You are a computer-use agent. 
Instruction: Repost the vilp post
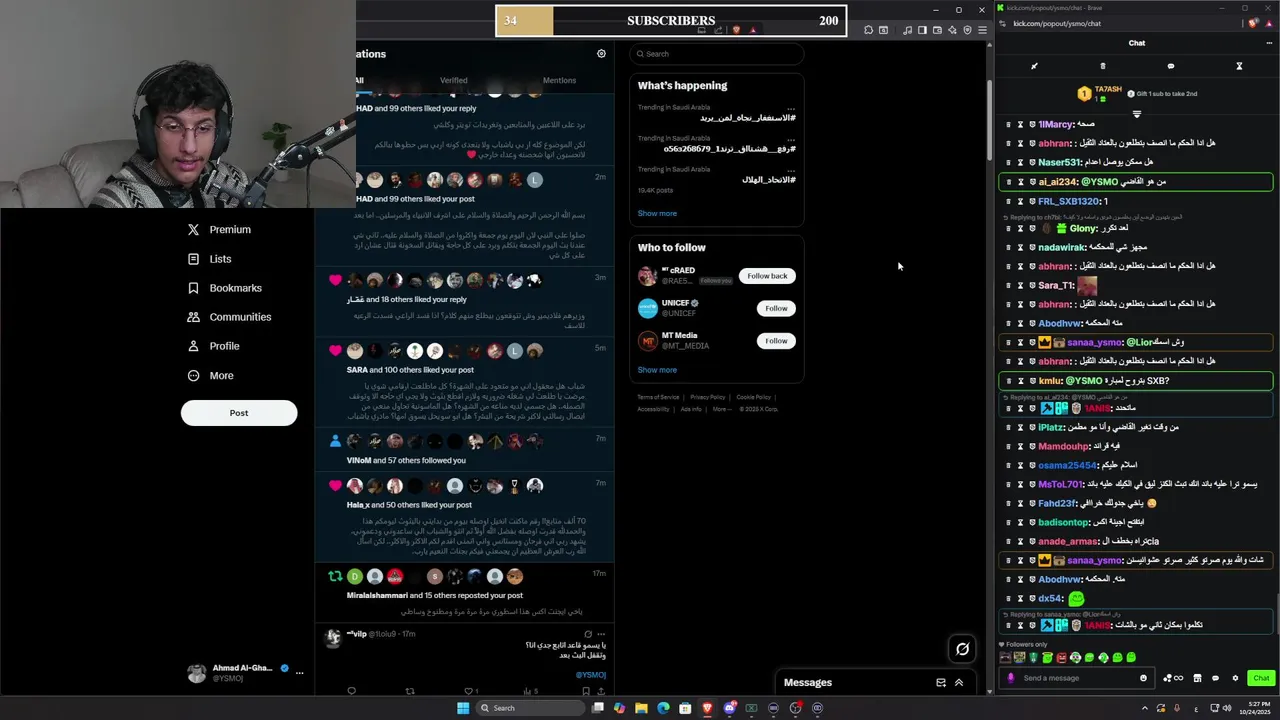click(409, 691)
